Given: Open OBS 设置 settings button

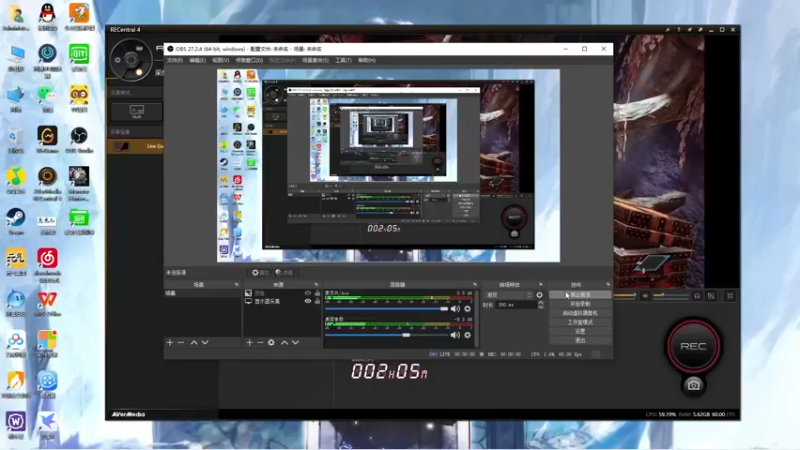Looking at the screenshot, I should coord(580,331).
